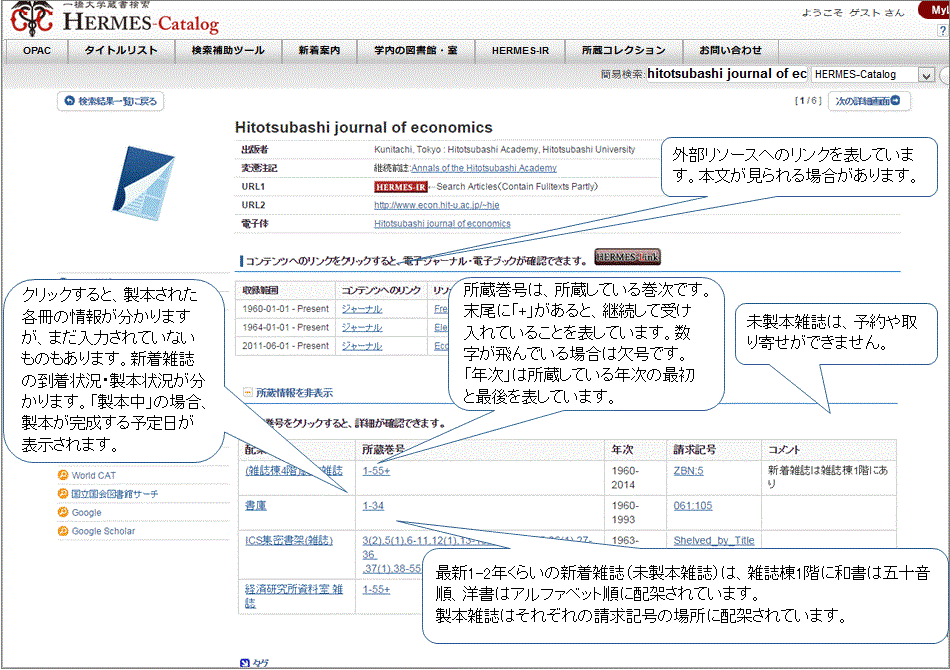Search on 国立国会図書館サーチ
Screen dimensions: 950x670
tap(115, 494)
